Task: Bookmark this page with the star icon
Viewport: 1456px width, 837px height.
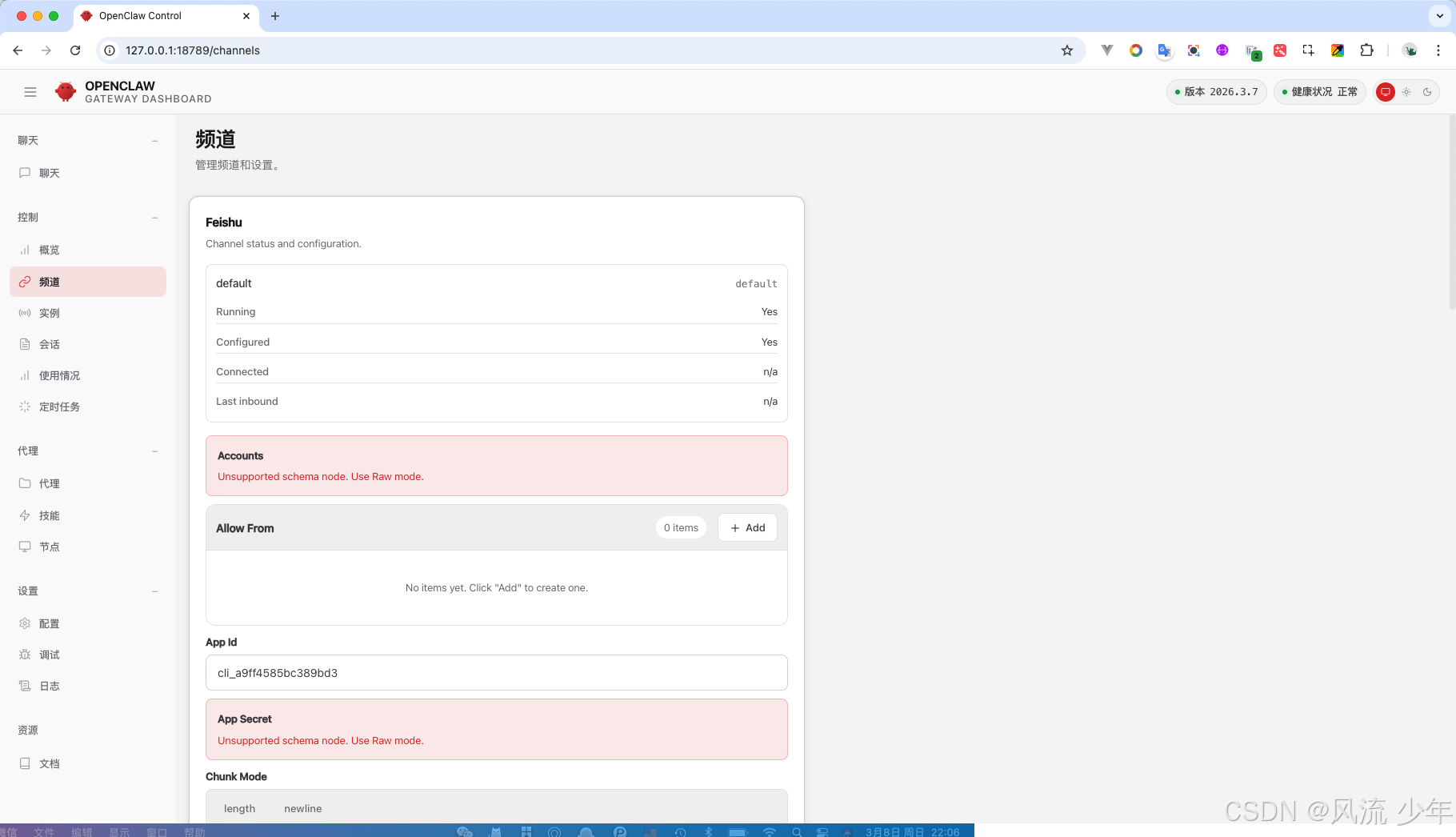Action: pyautogui.click(x=1066, y=50)
